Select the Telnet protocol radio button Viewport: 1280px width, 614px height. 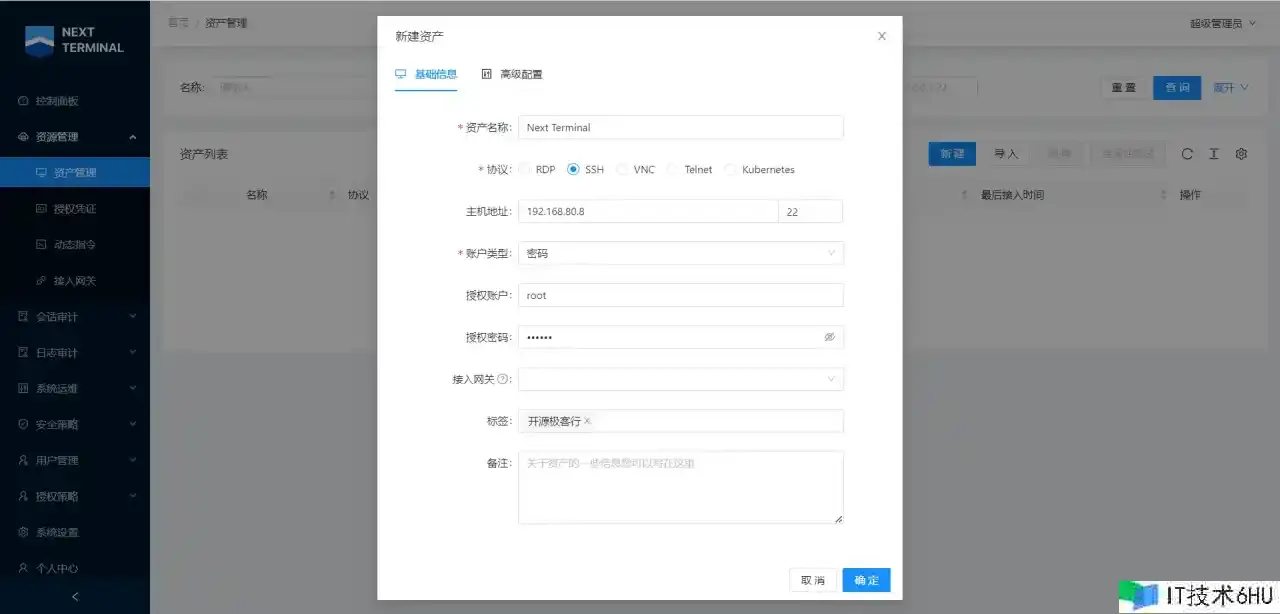[673, 170]
